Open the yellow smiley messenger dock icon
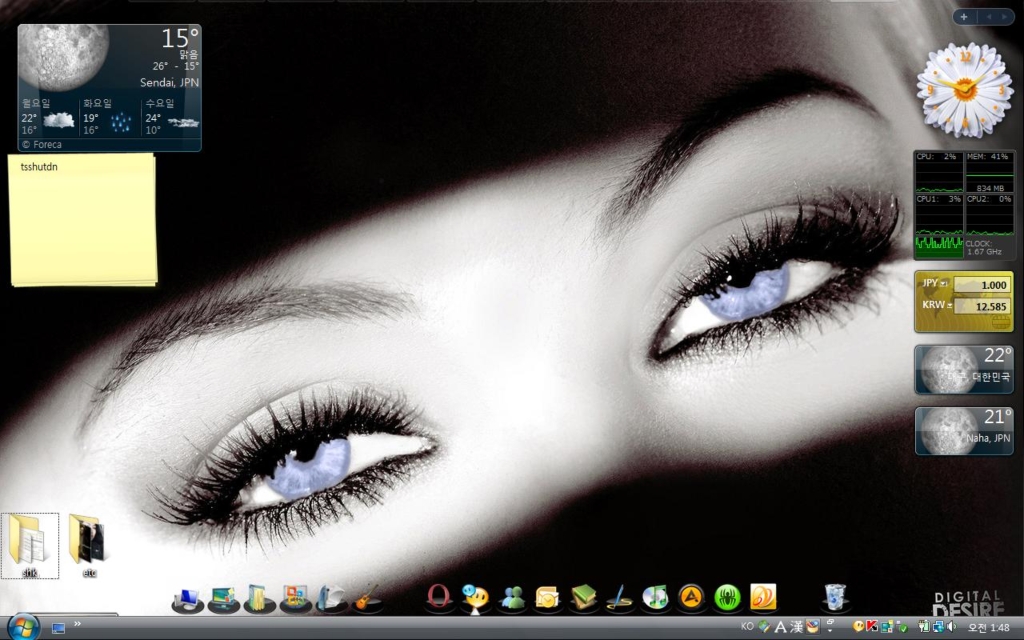The width and height of the screenshot is (1024, 640). tap(475, 599)
